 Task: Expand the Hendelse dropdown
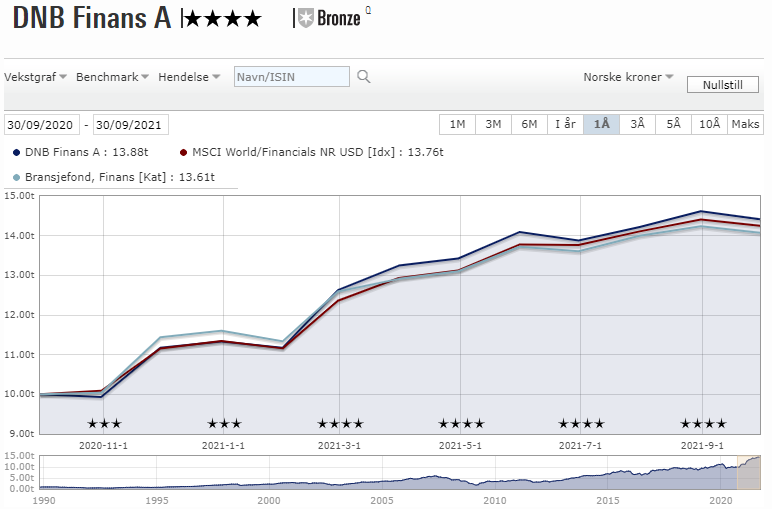point(189,77)
